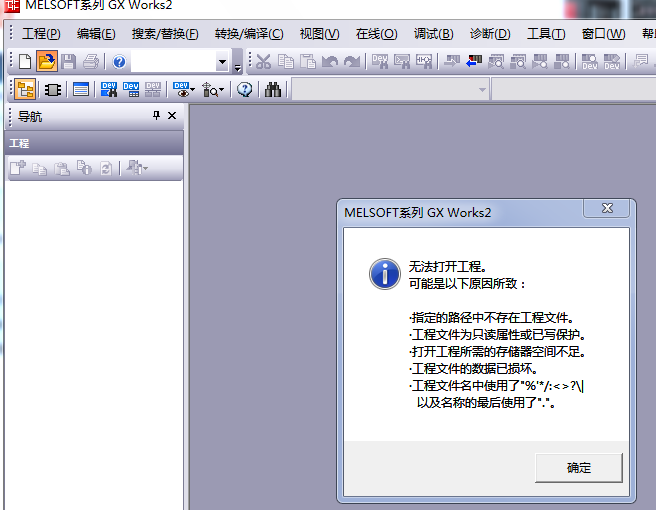656x510 pixels.
Task: Click the binoculars search icon
Action: click(x=272, y=89)
